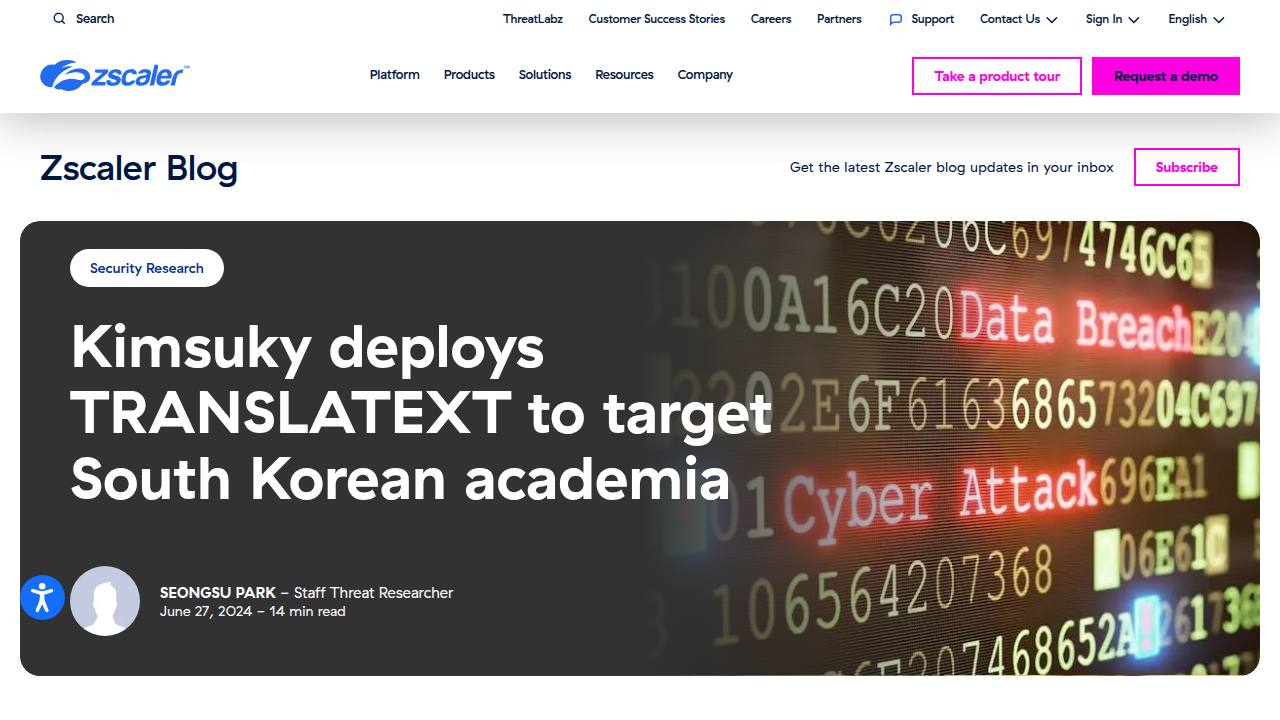Click the Support link text
1280x720 pixels.
[x=932, y=19]
